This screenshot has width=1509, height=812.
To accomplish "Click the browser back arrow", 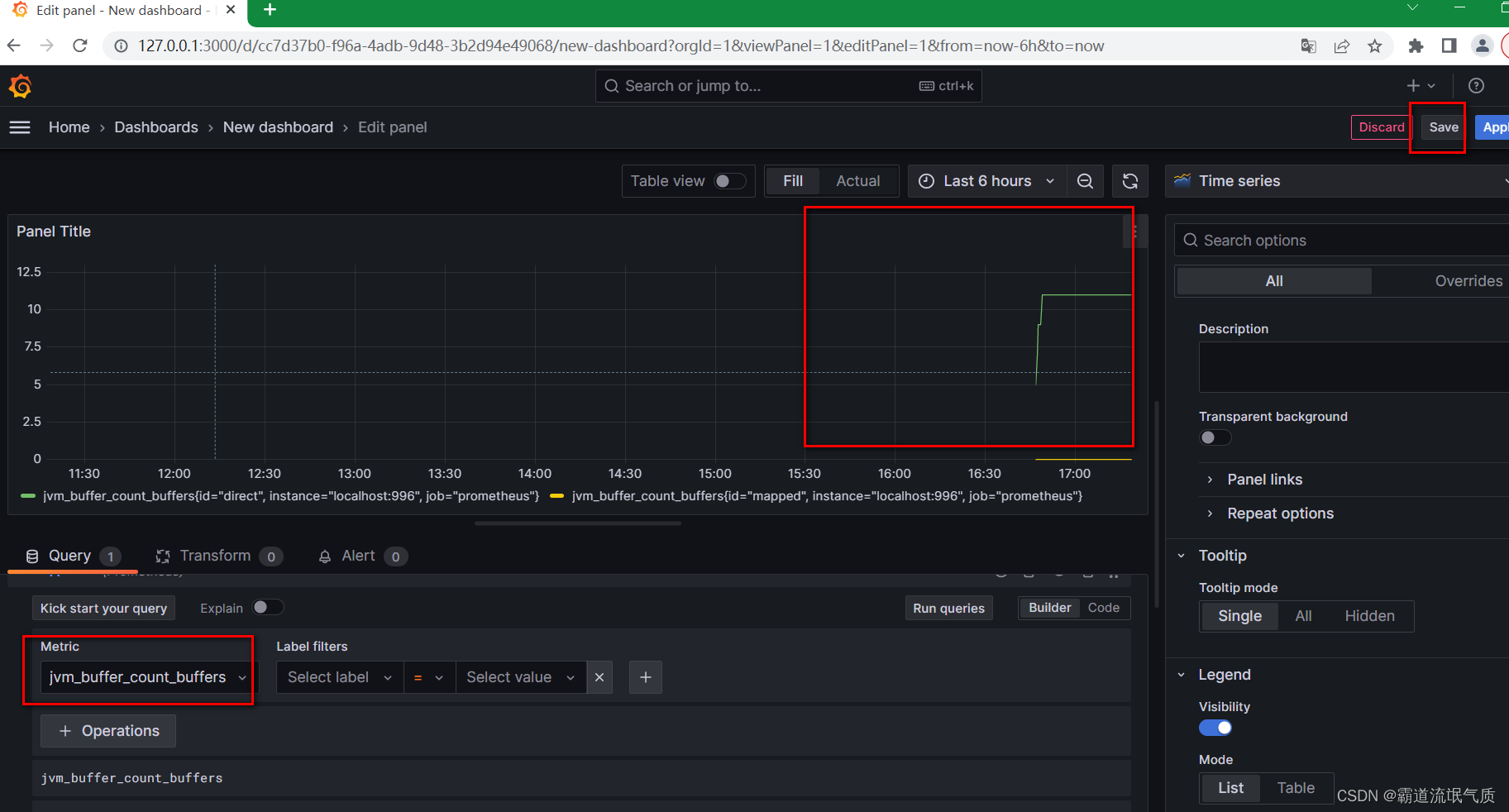I will 14,45.
